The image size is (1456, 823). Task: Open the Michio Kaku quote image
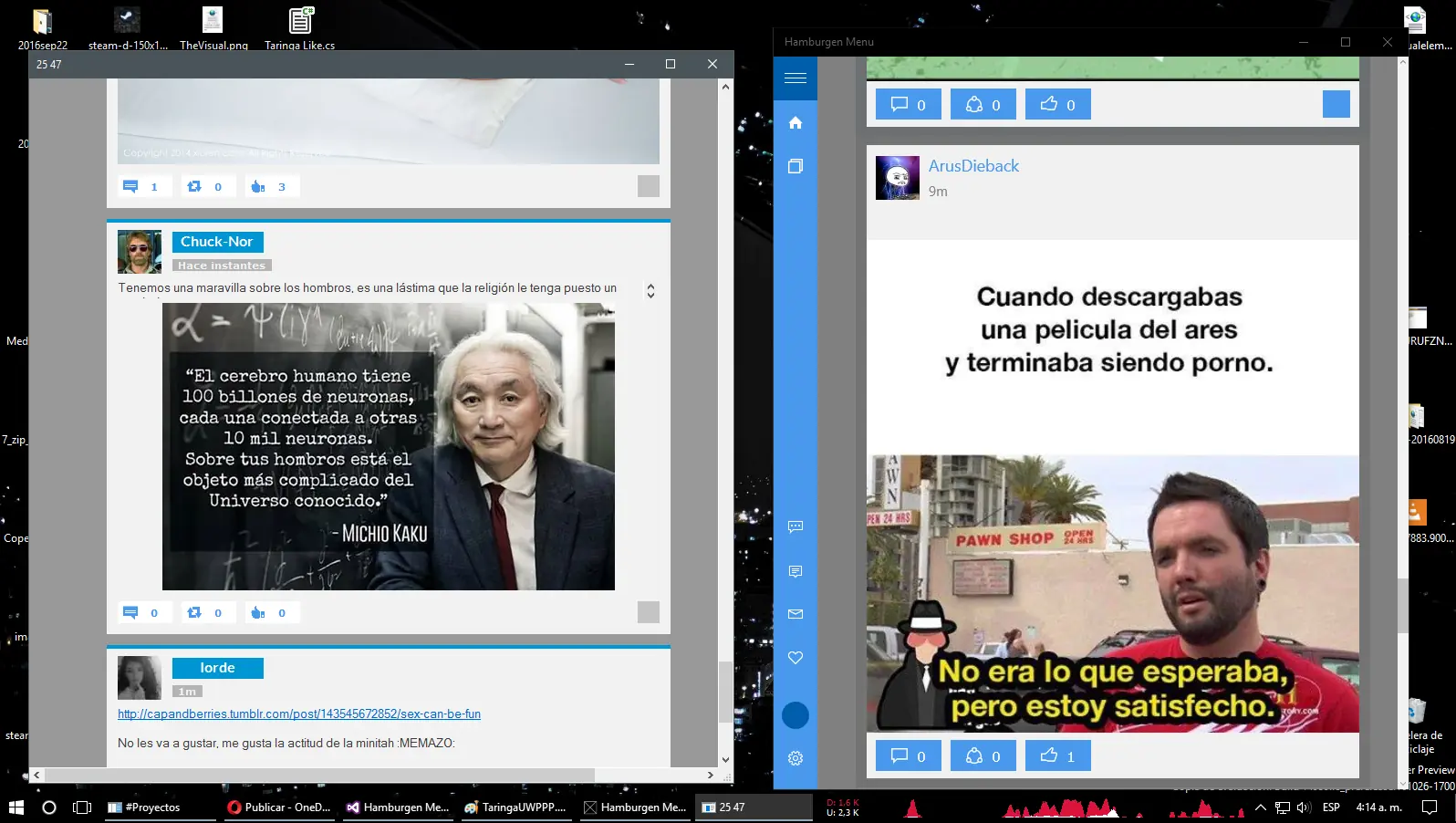pyautogui.click(x=389, y=446)
